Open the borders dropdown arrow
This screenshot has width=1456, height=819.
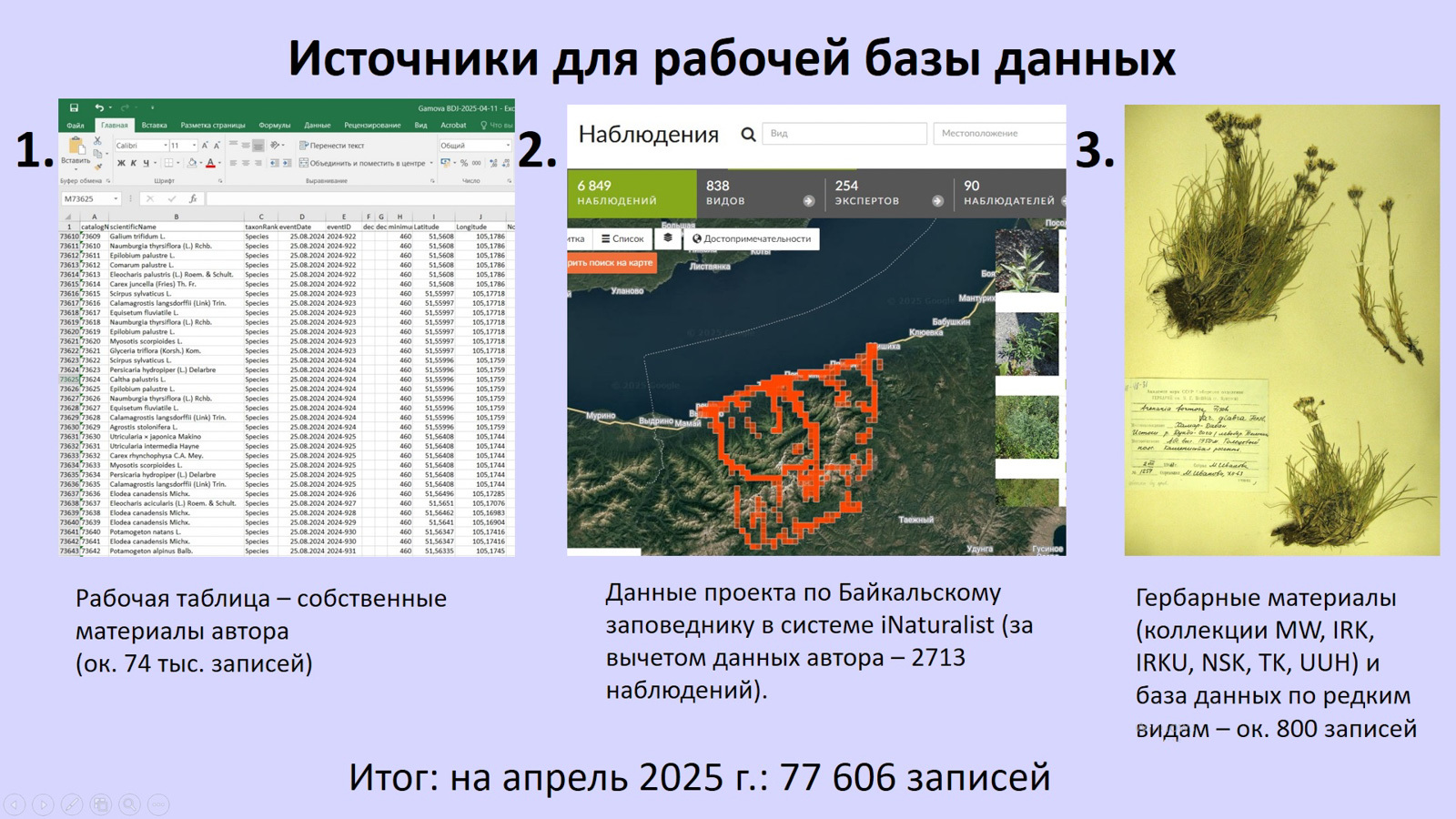[x=177, y=164]
